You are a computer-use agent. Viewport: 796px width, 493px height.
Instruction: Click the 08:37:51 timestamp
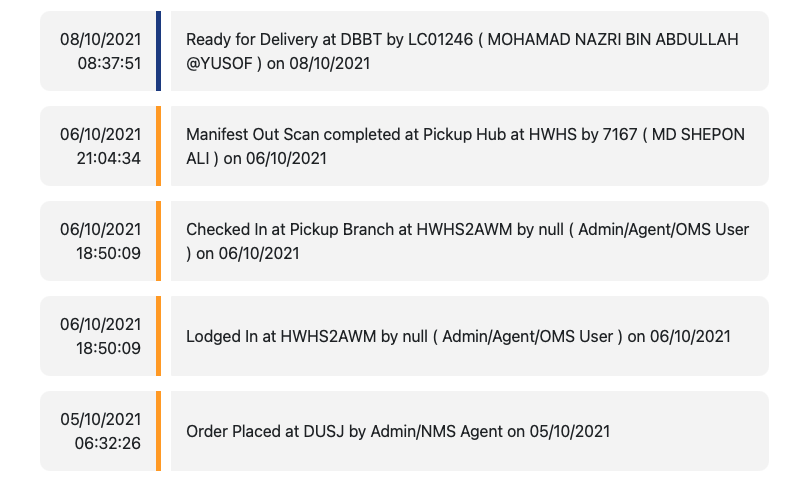coord(109,63)
